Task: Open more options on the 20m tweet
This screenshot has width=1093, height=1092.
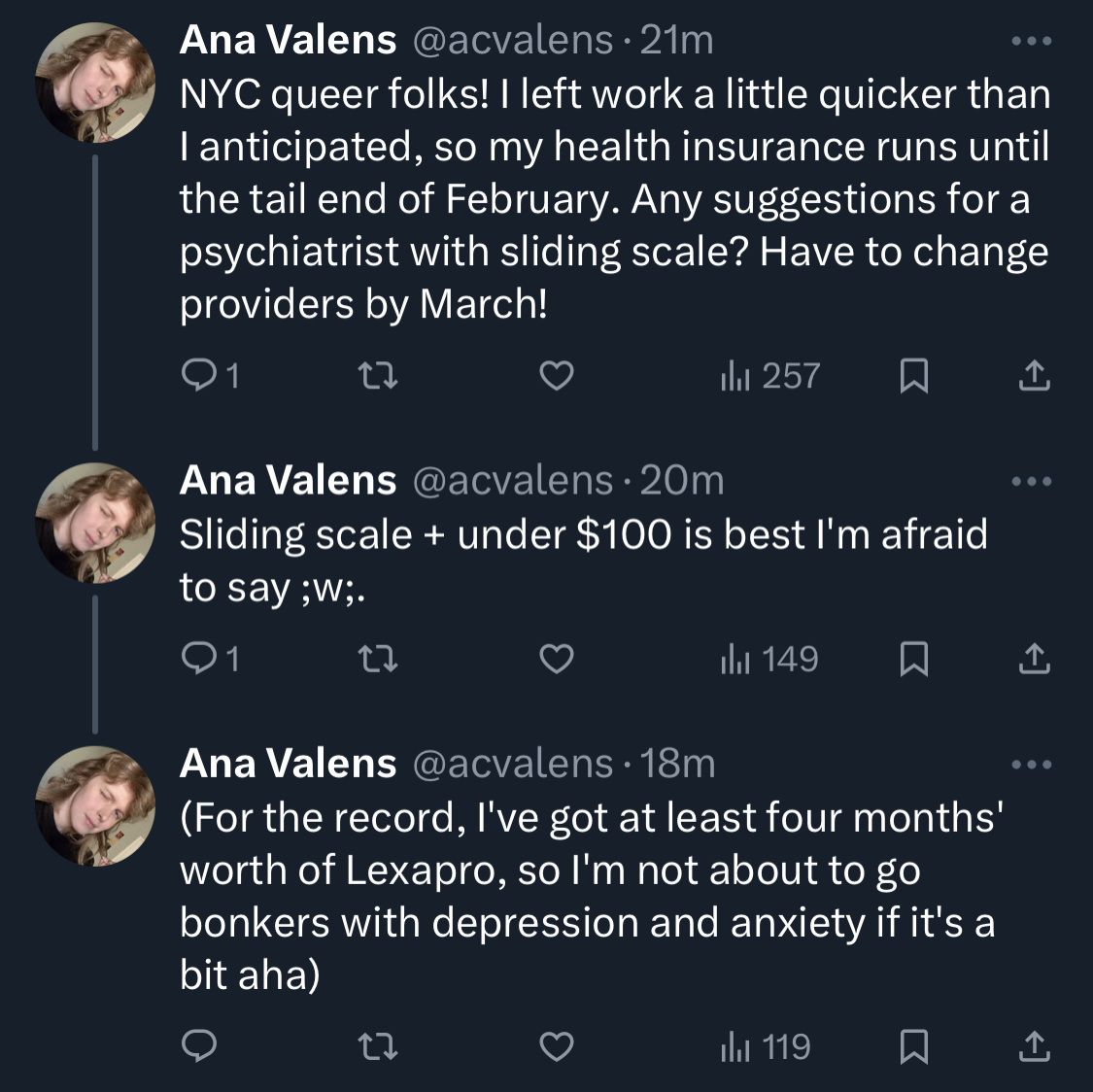Action: point(1031,481)
